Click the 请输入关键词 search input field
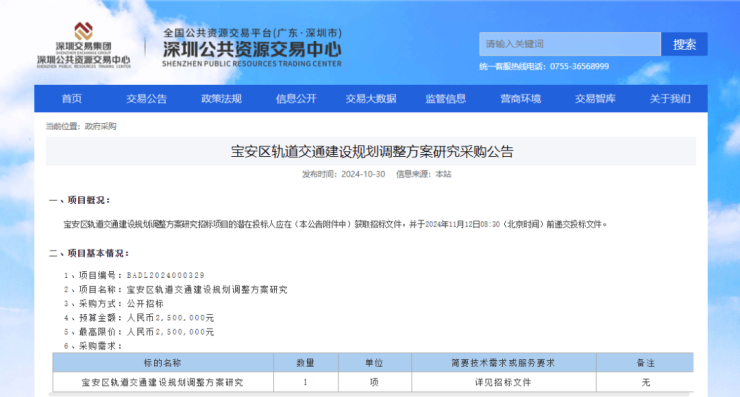 coord(570,44)
